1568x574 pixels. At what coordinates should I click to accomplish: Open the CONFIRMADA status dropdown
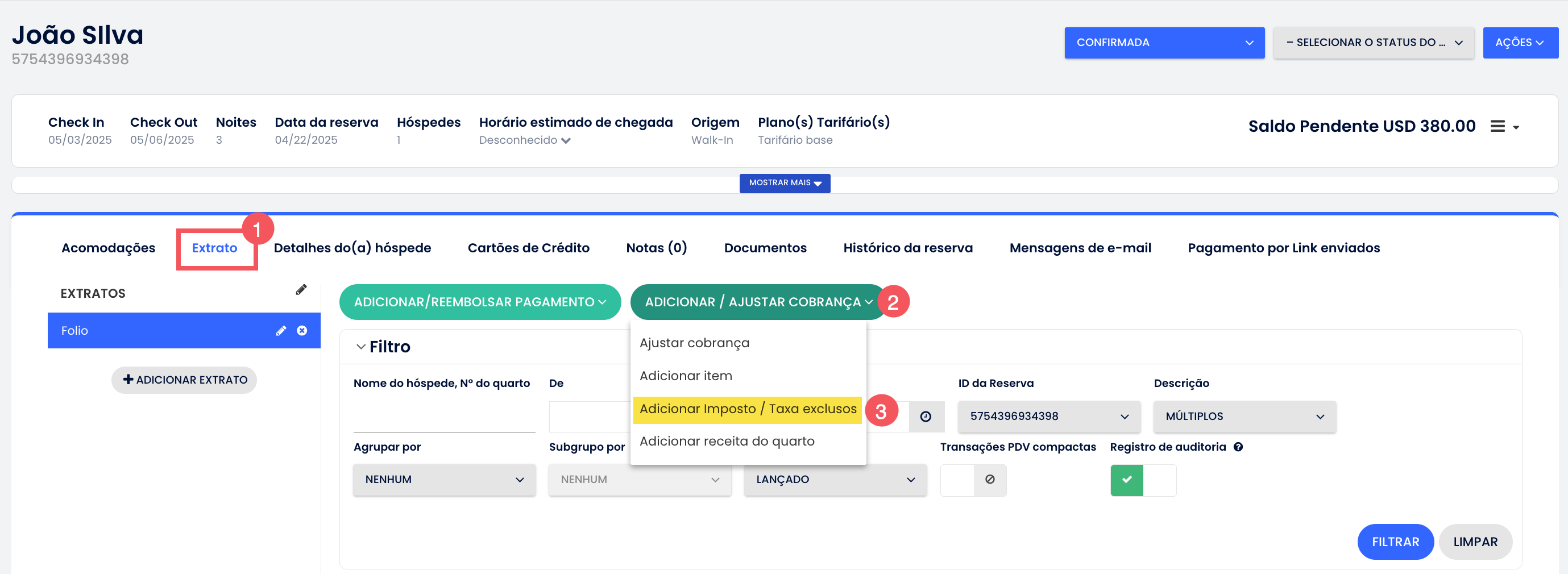coord(1163,43)
